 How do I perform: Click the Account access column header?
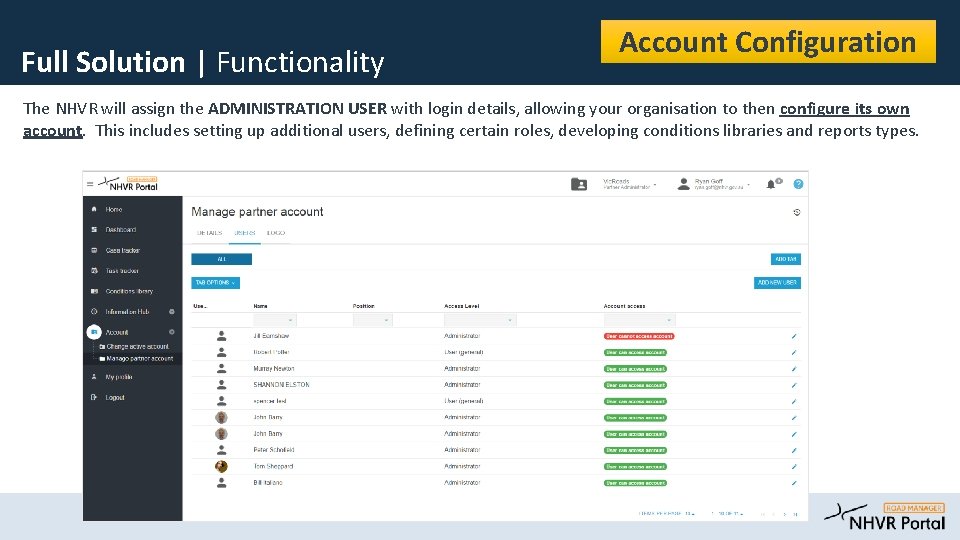624,306
